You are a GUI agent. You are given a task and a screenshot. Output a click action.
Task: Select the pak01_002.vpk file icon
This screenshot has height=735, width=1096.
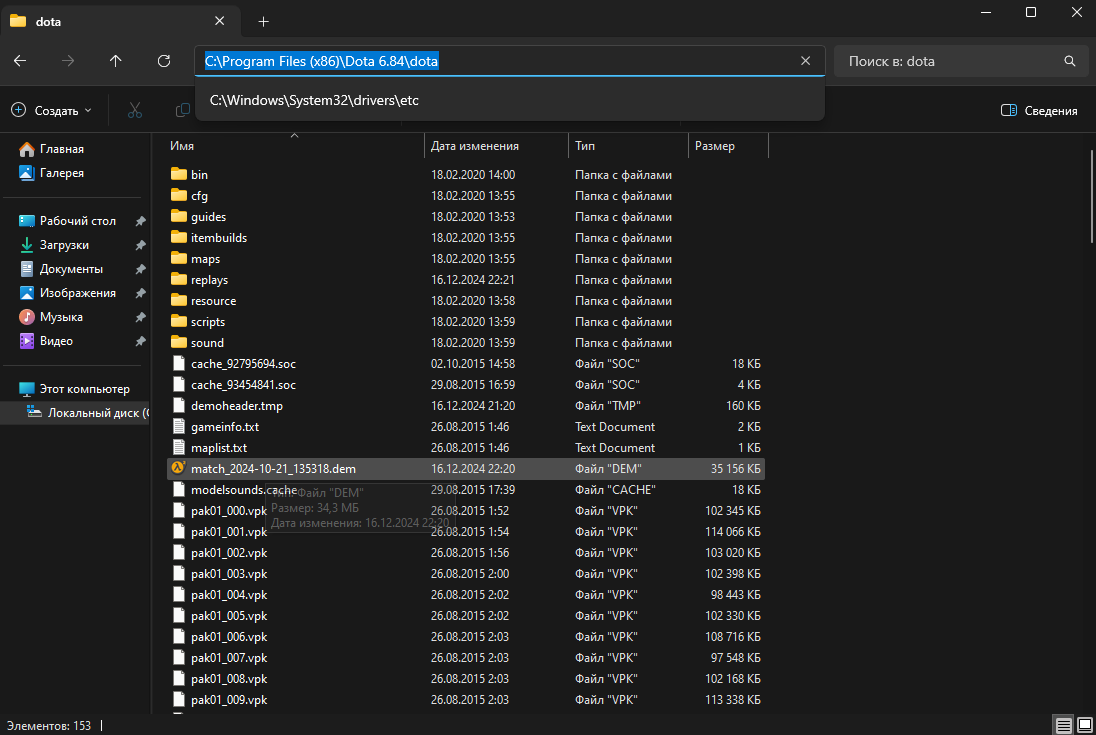pos(179,552)
